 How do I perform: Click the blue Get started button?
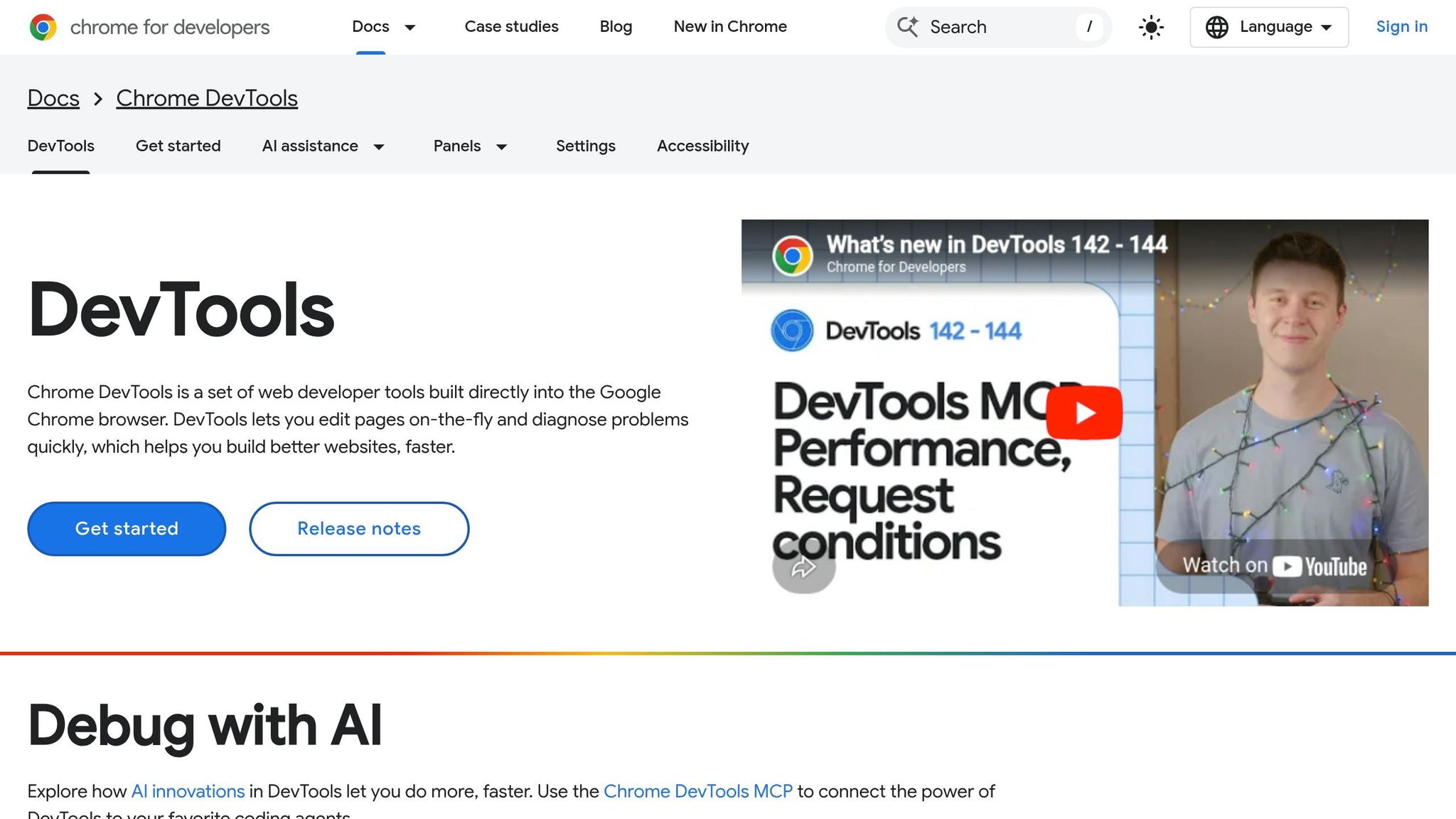coord(127,528)
